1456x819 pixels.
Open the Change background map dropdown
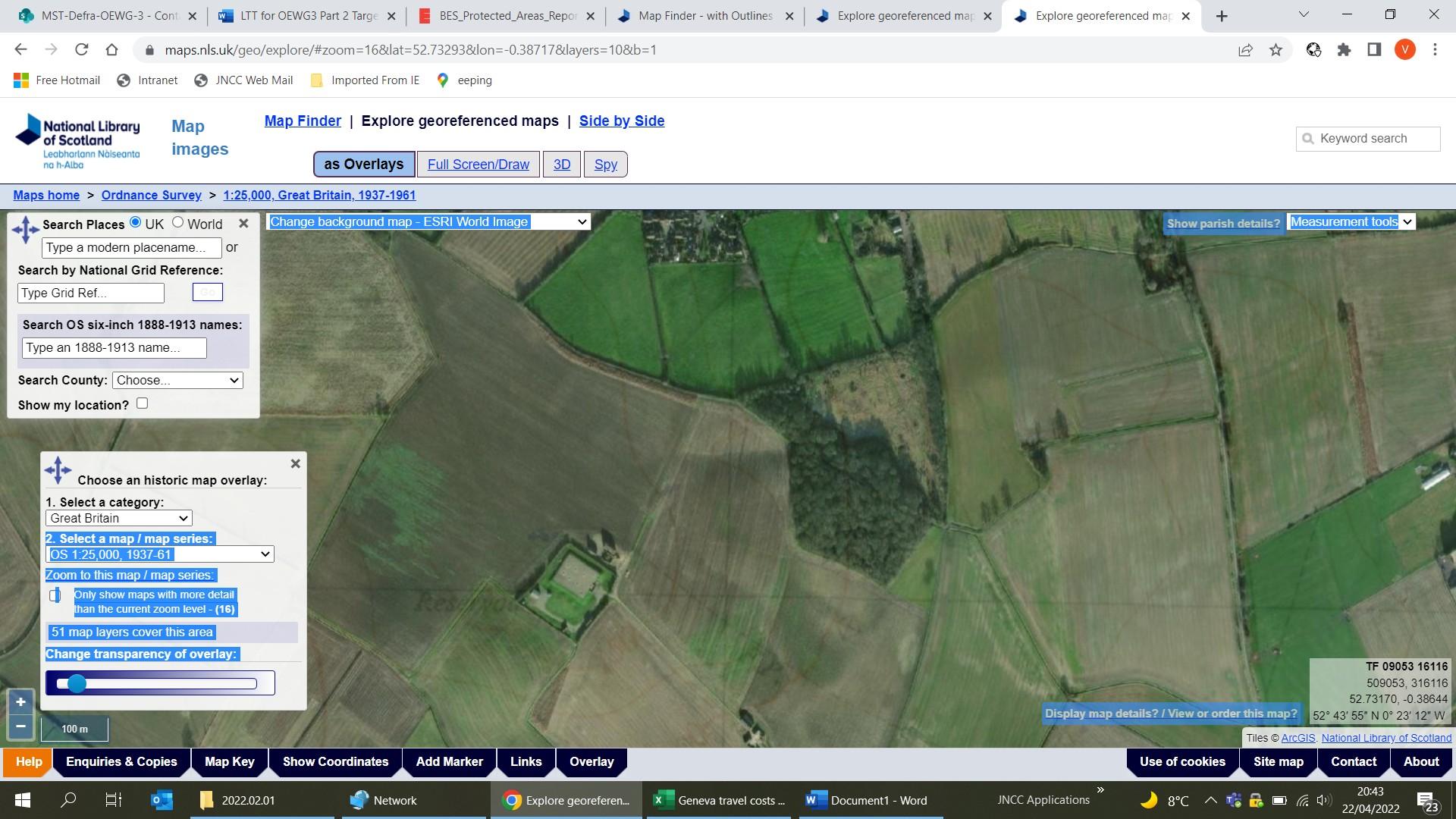pyautogui.click(x=428, y=221)
